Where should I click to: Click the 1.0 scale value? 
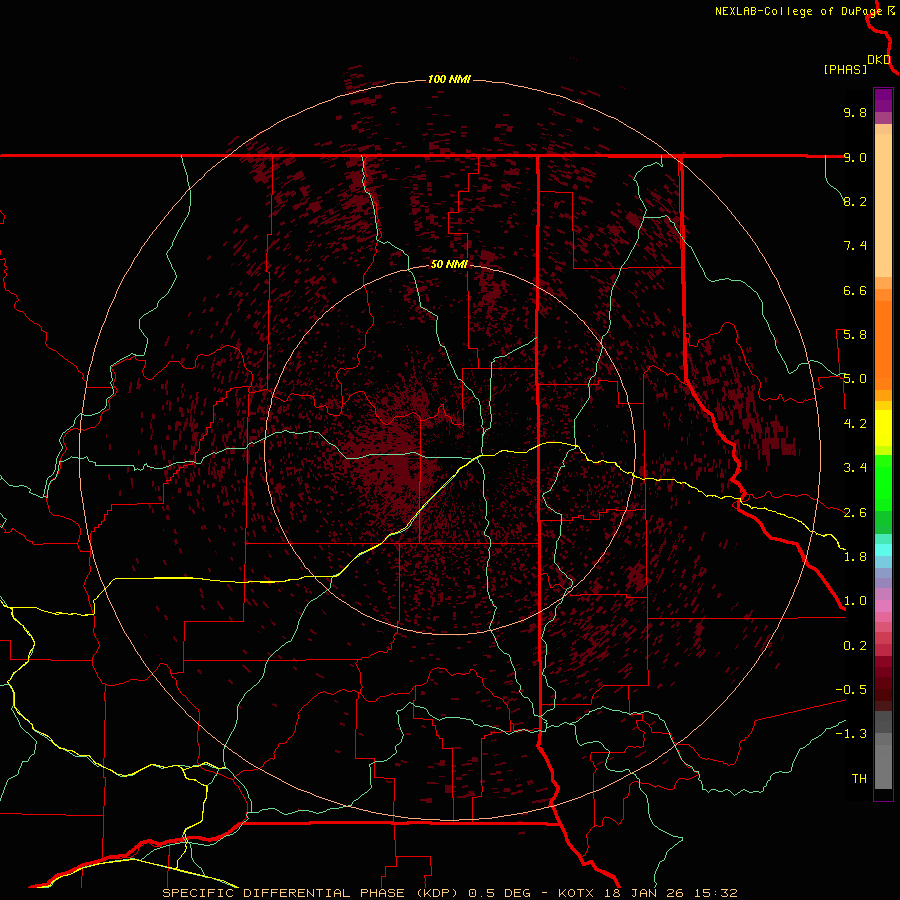[x=855, y=601]
